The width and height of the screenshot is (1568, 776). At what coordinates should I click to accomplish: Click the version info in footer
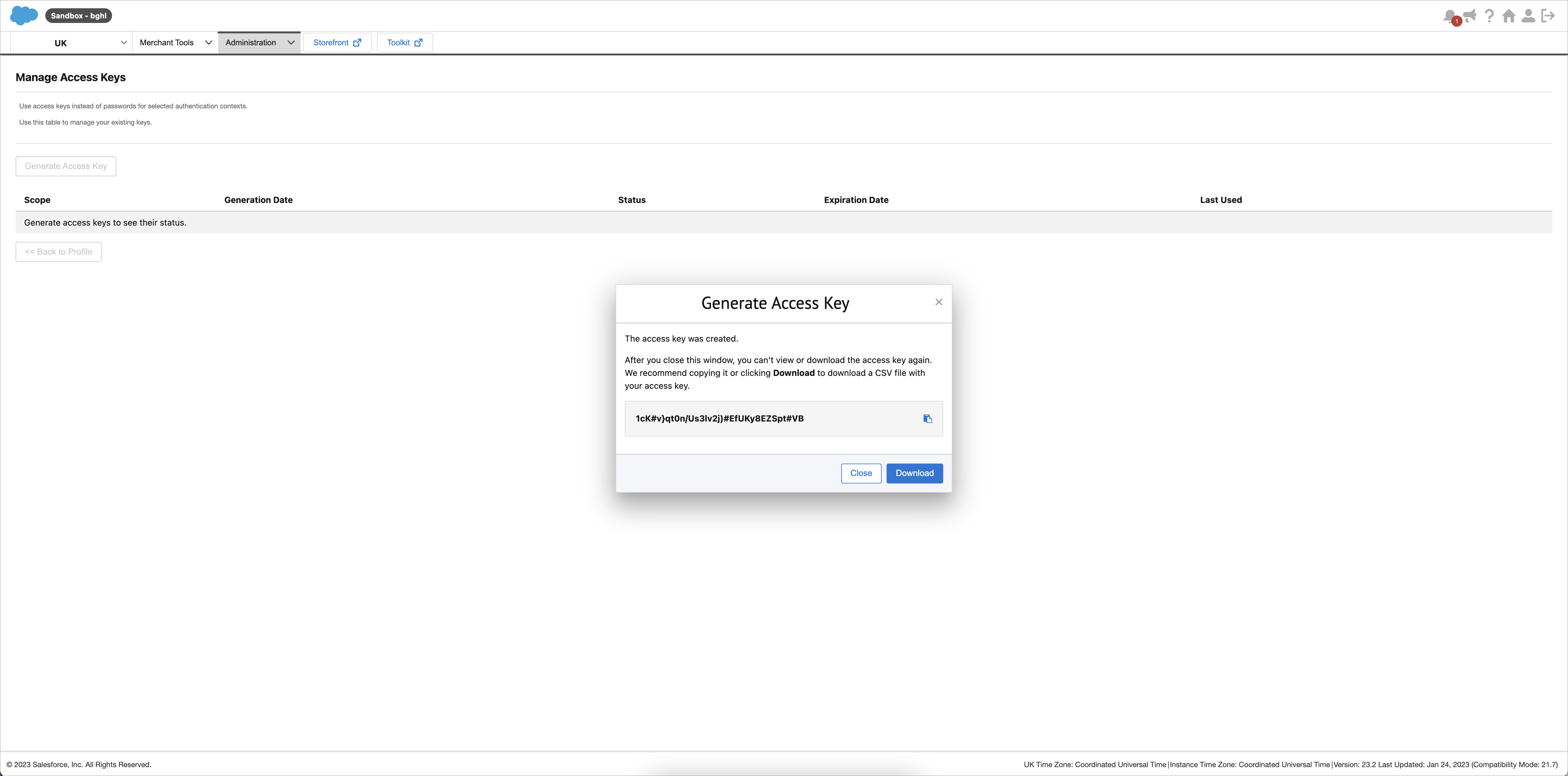click(x=1446, y=764)
